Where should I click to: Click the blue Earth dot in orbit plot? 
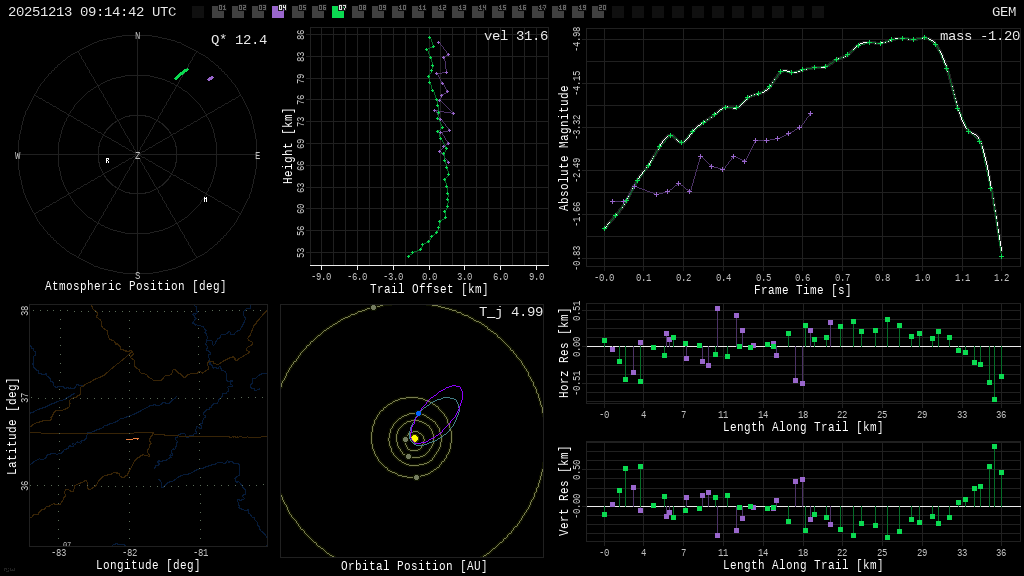(419, 414)
